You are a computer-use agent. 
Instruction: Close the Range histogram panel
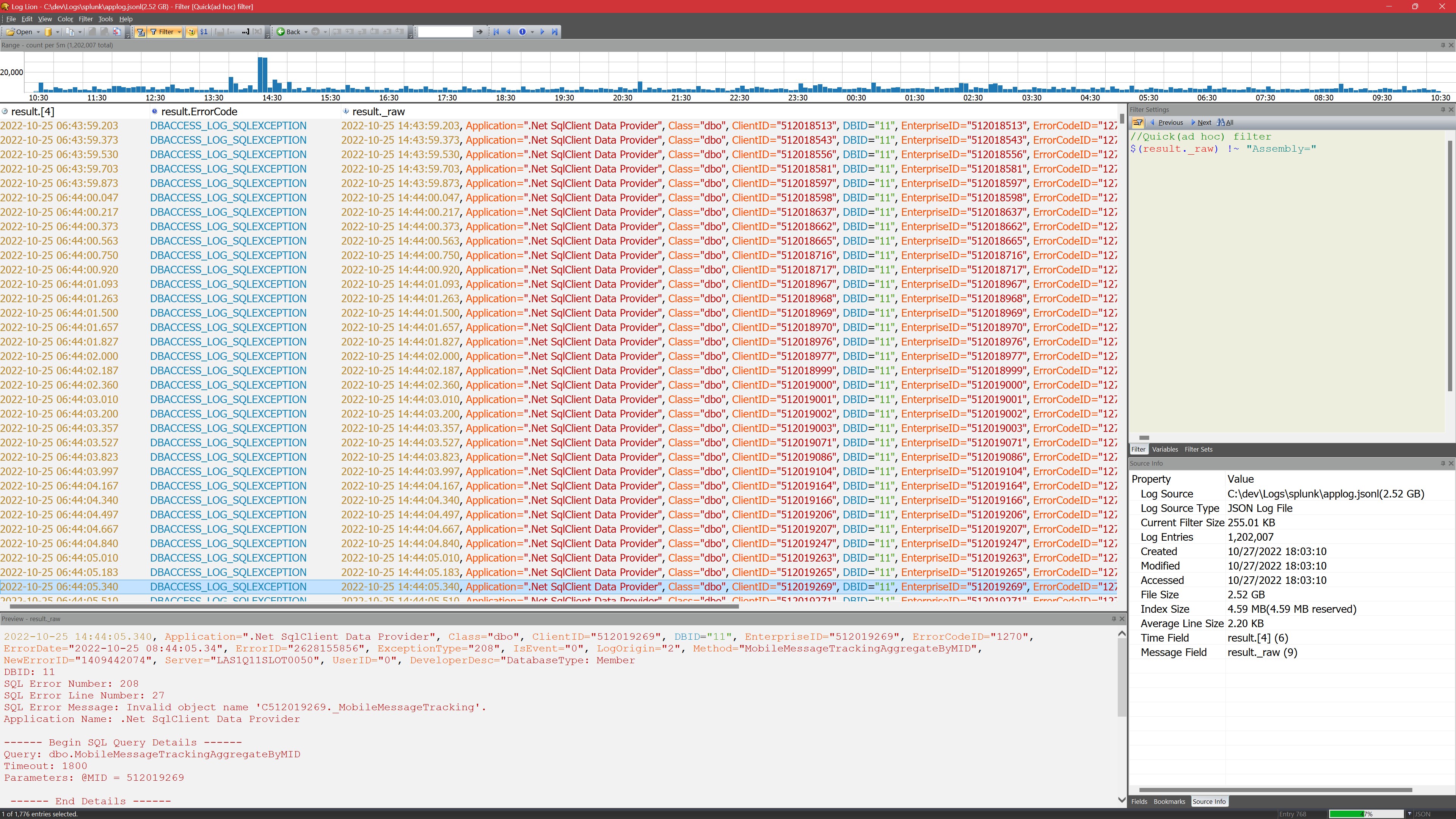coord(1451,45)
